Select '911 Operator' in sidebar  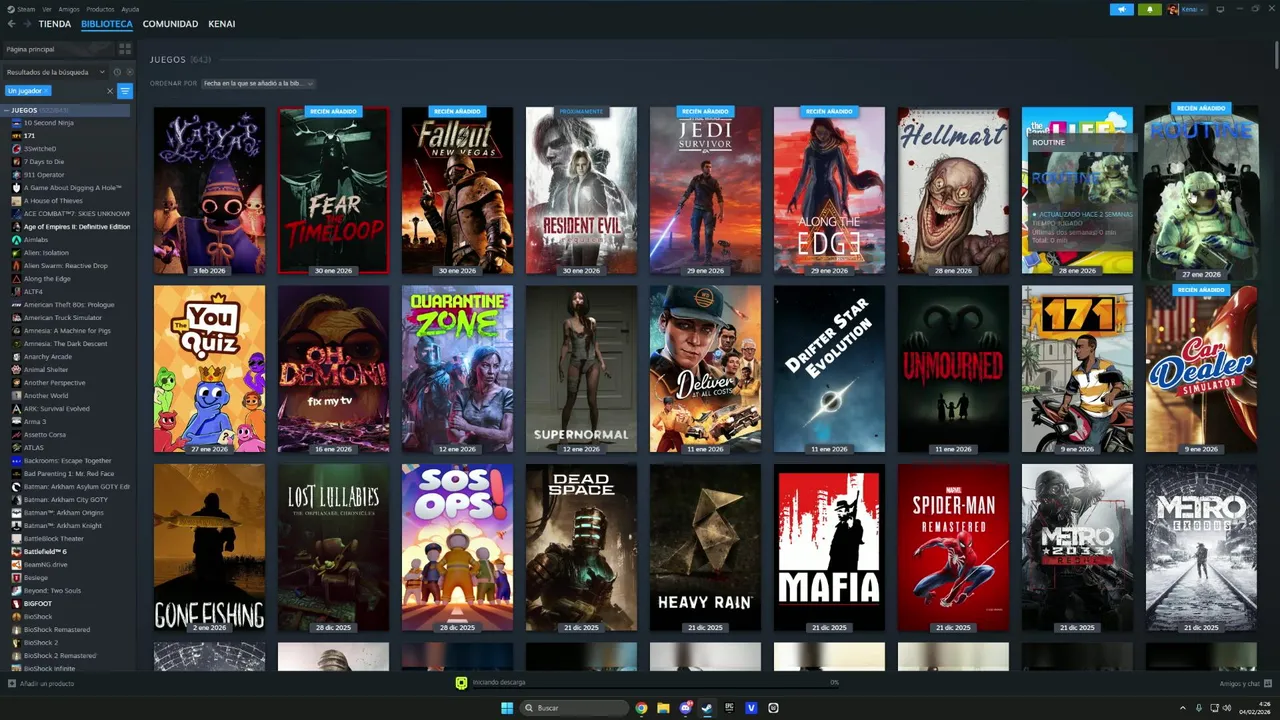tap(44, 175)
